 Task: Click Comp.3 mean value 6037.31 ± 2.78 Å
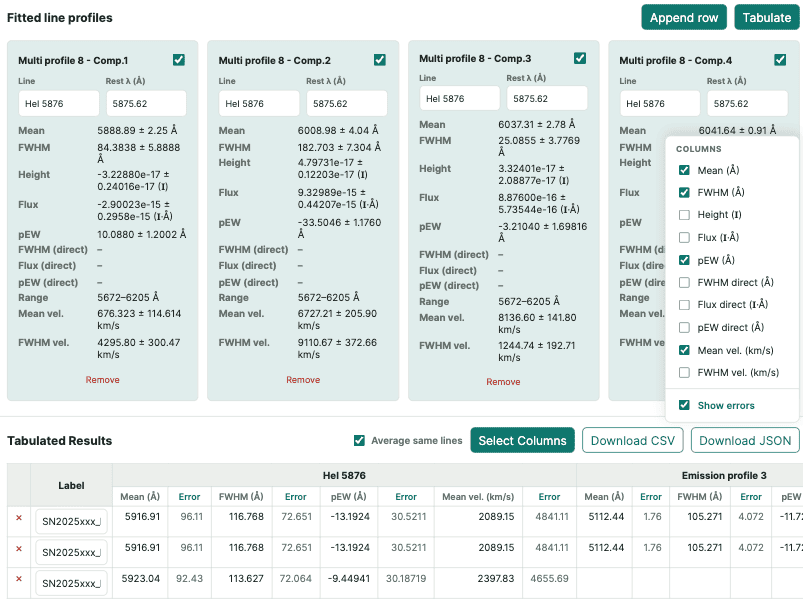click(x=537, y=124)
